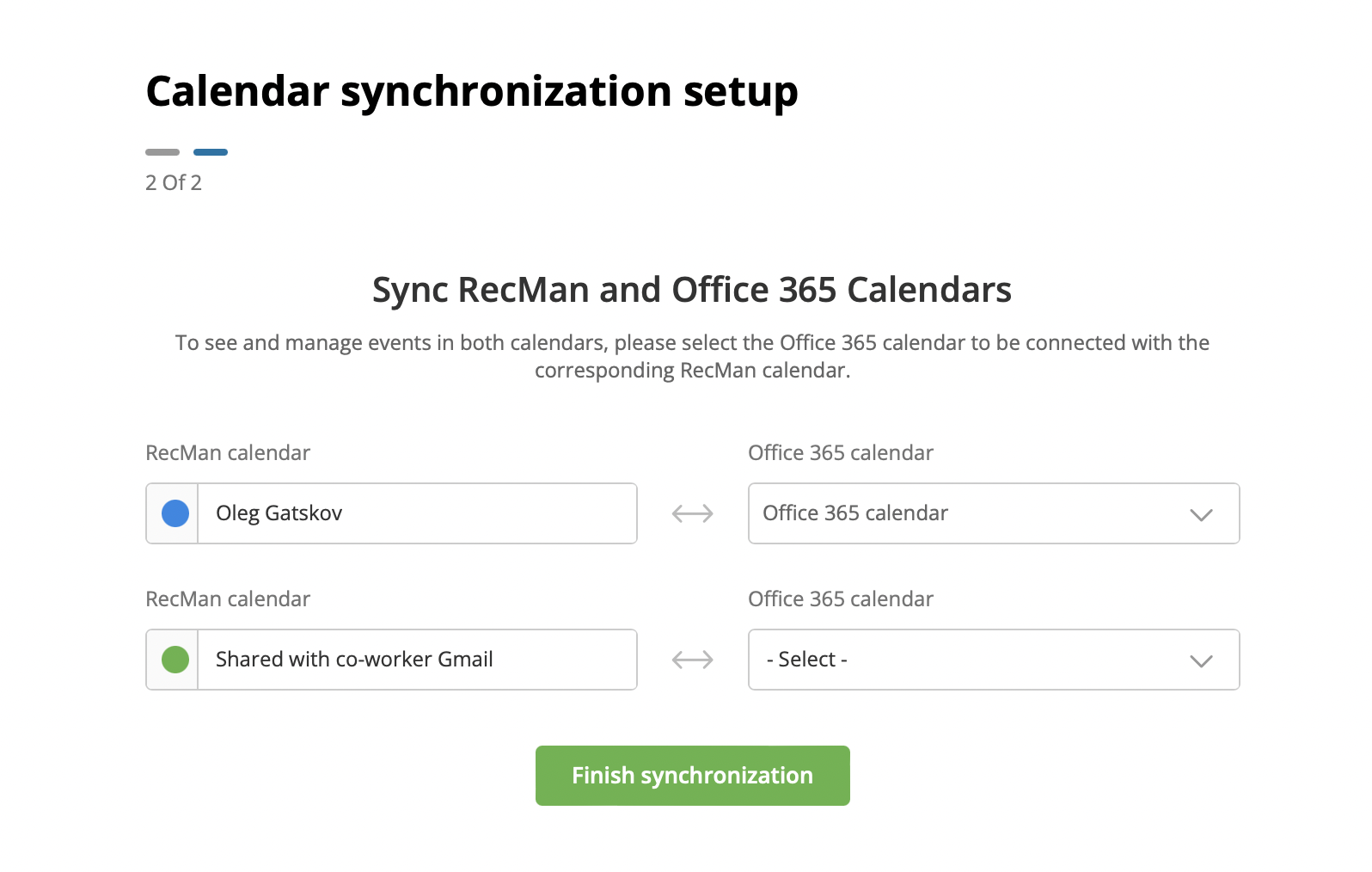Click the blue step-two progress indicator

211,152
